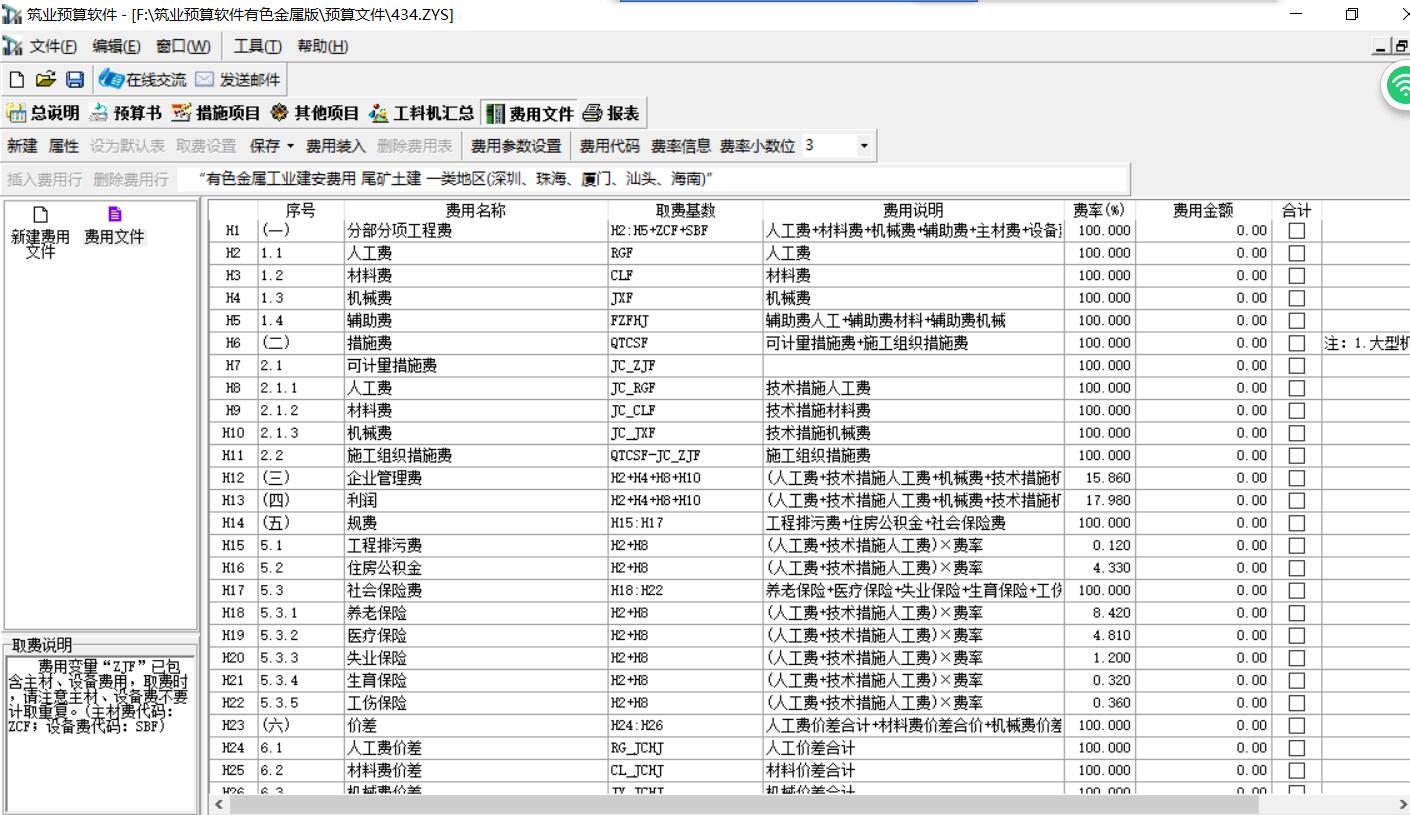
Task: Click the 发送邮件 send mail button
Action: tap(238, 80)
